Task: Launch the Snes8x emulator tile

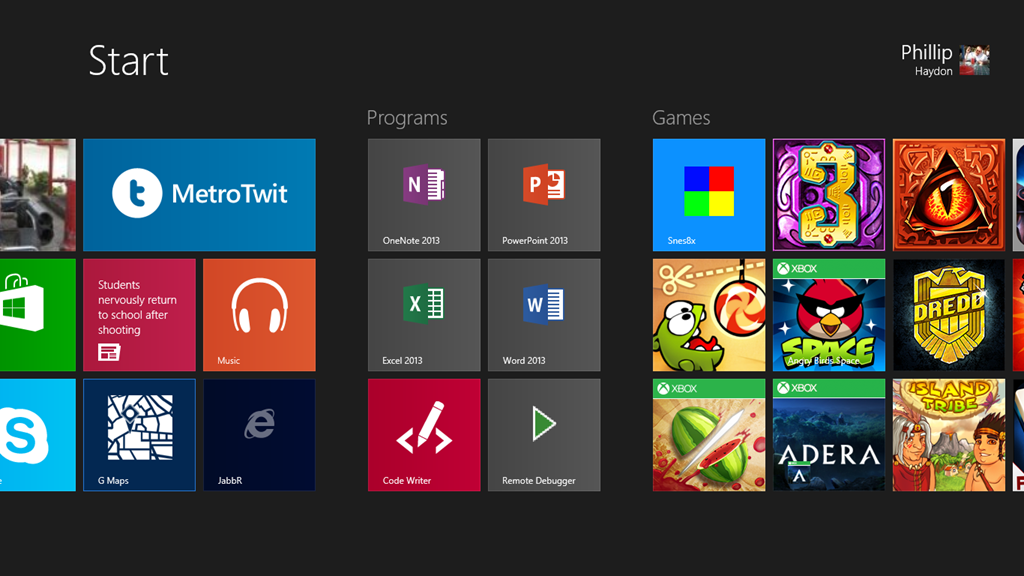Action: [709, 195]
